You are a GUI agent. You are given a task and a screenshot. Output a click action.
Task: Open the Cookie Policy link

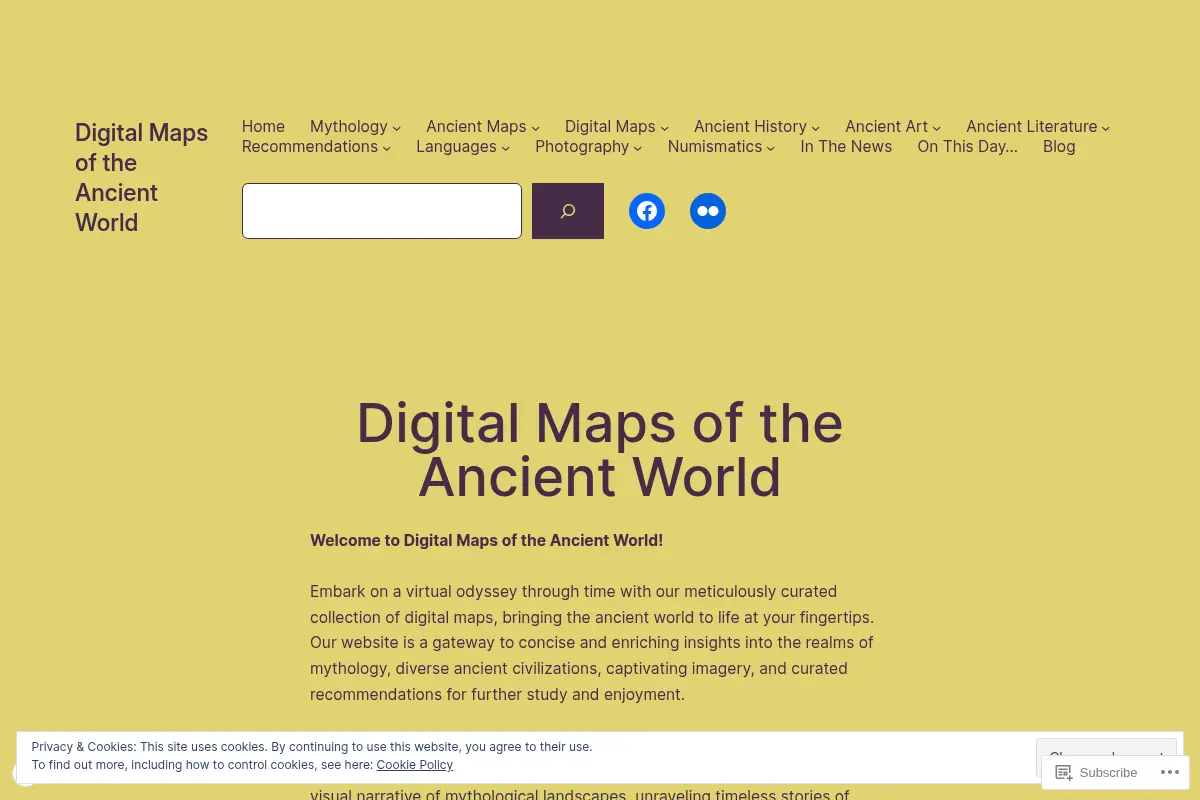pos(415,765)
